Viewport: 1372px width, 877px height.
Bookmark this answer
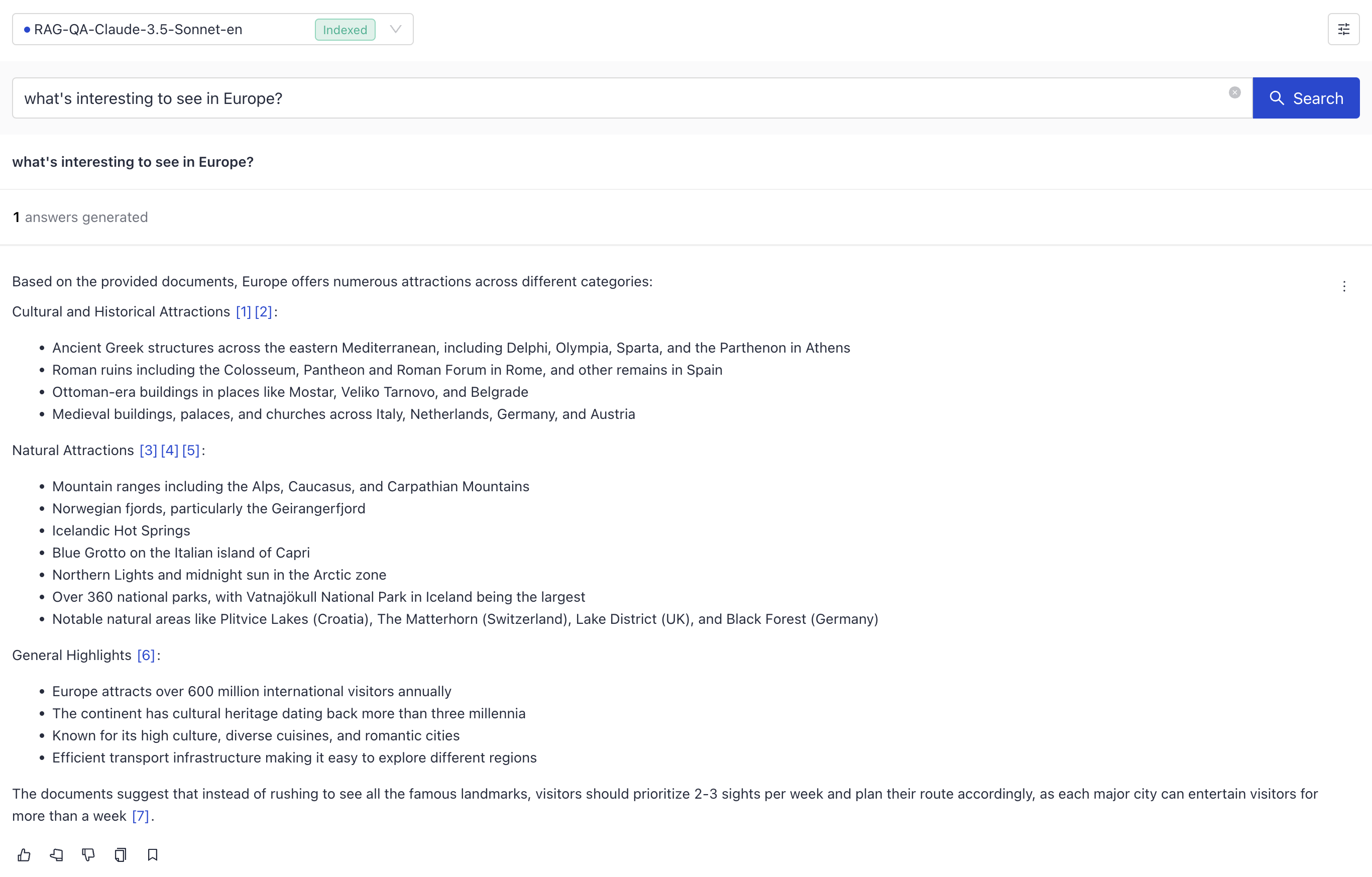(x=152, y=855)
